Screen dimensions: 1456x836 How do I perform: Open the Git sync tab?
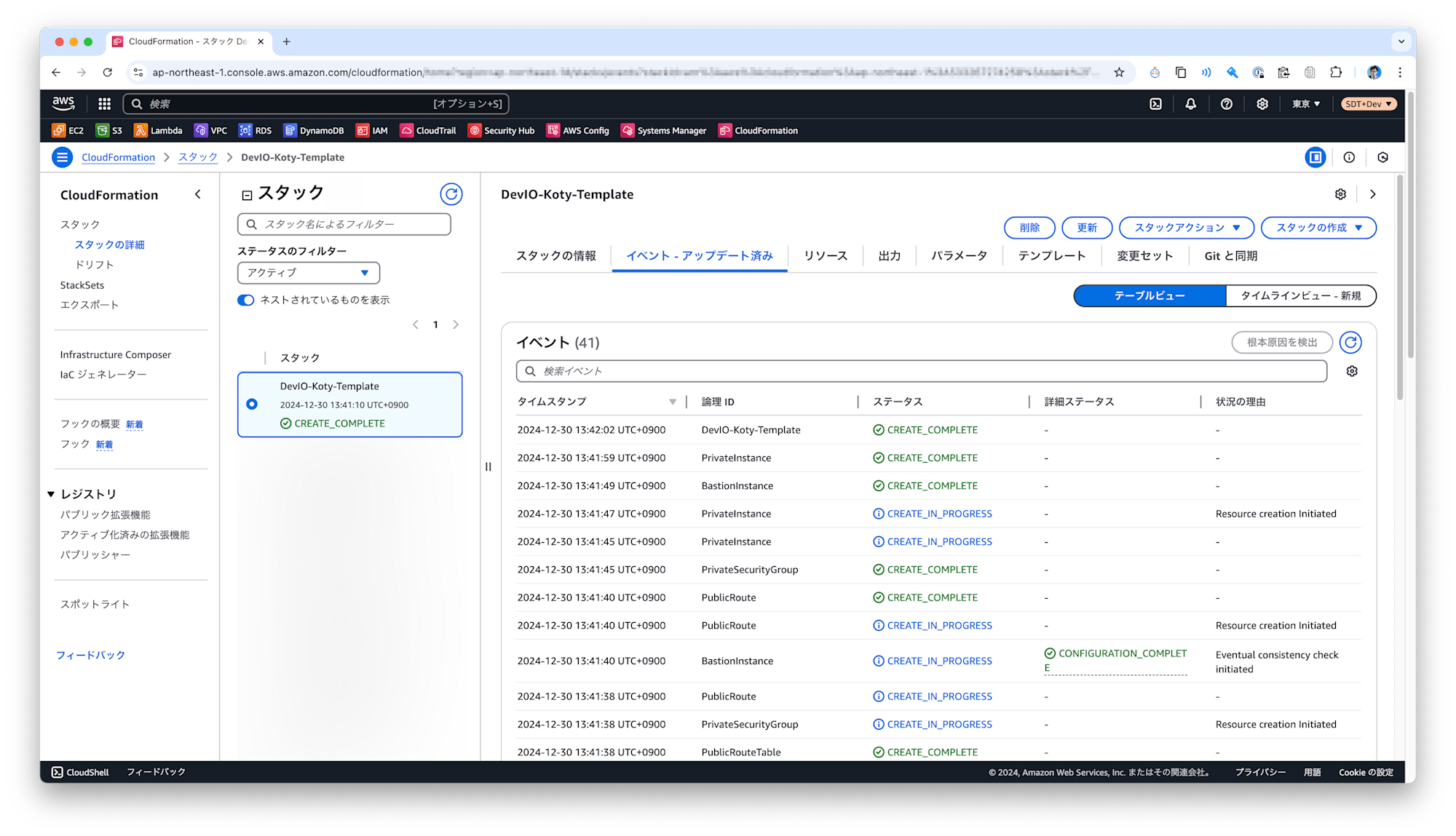coord(1231,256)
